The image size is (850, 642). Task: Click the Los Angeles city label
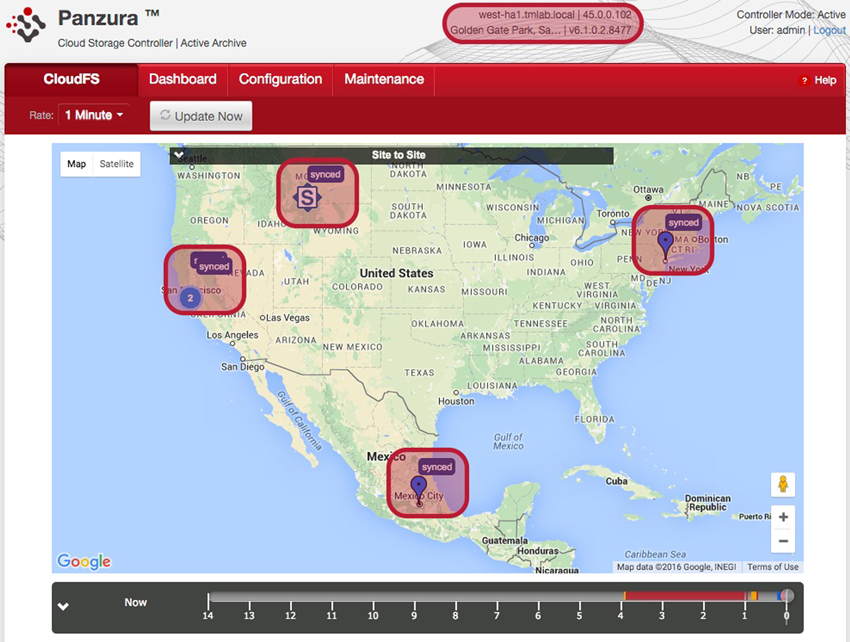232,335
